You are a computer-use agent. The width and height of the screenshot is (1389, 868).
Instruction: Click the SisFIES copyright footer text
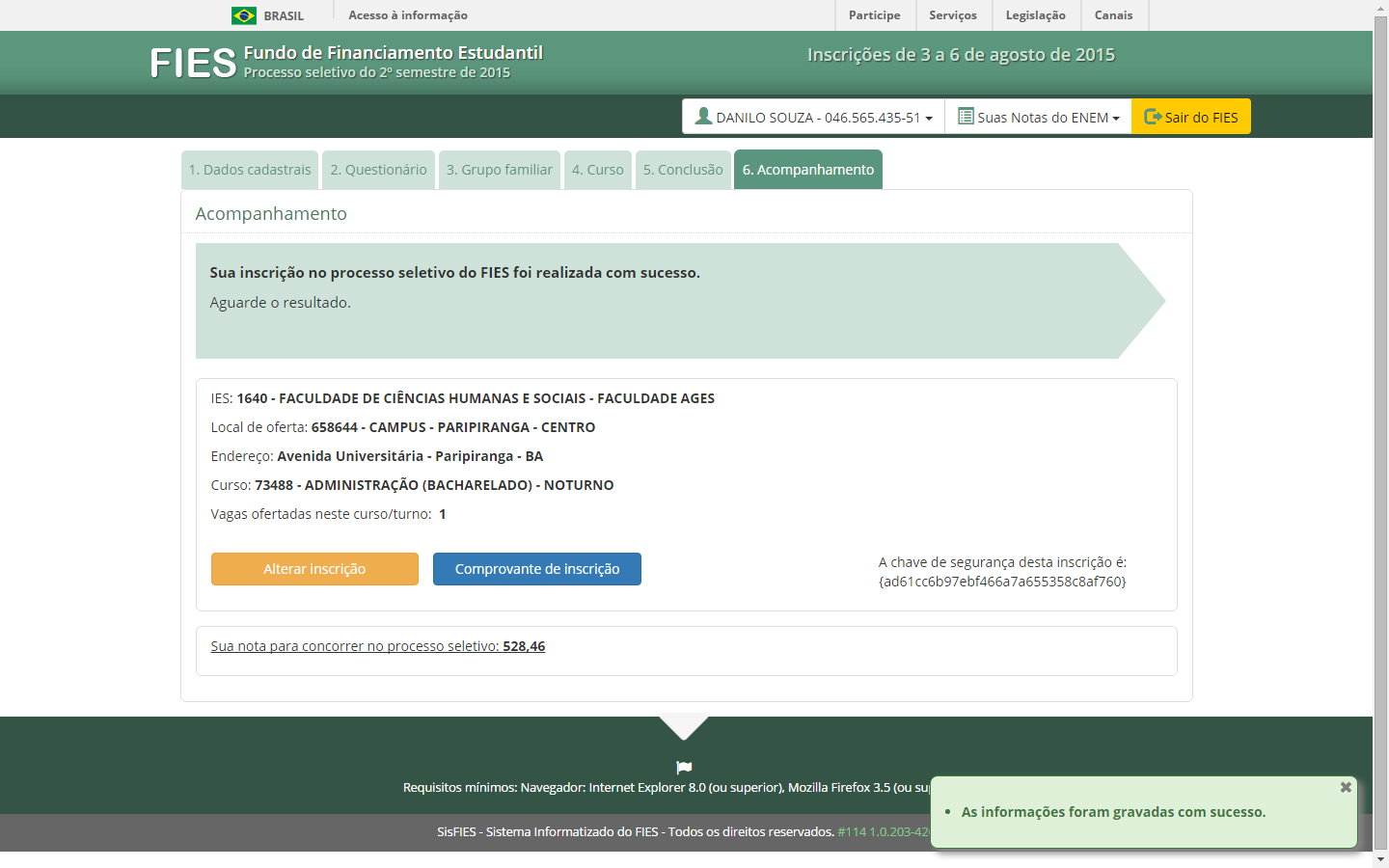tap(636, 831)
